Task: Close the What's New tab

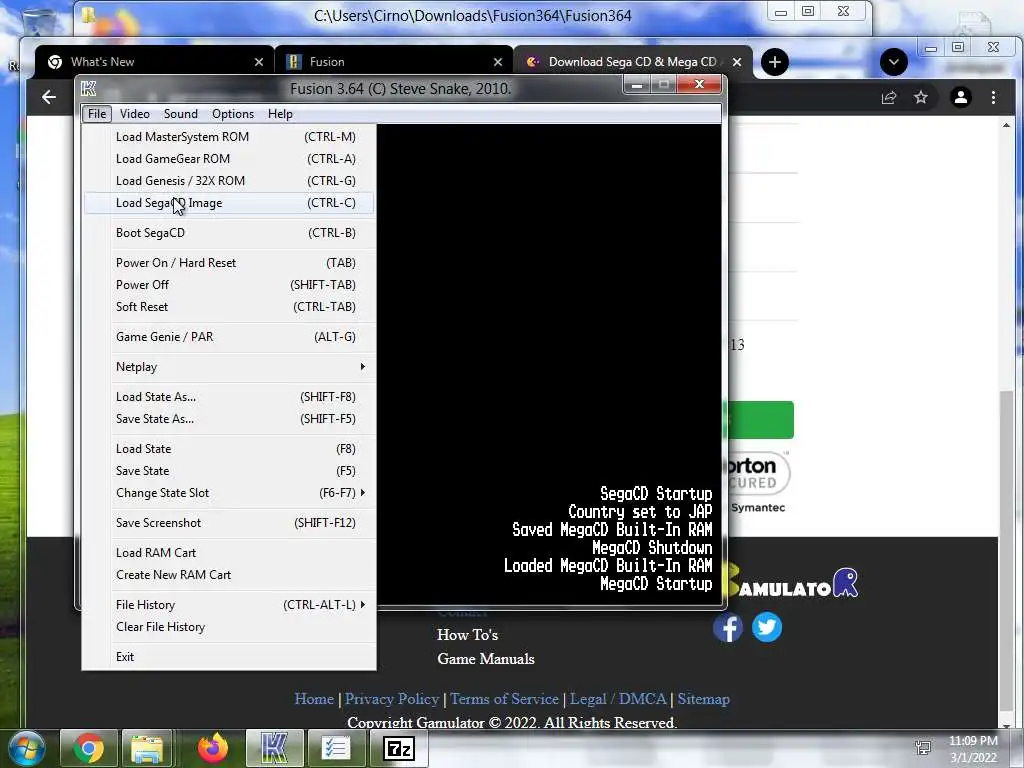Action: (259, 62)
